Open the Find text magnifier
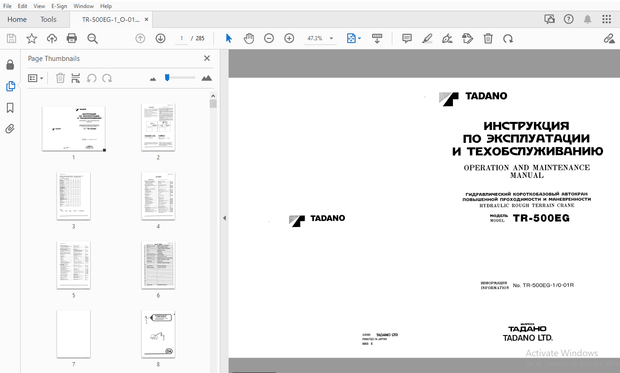The height and width of the screenshot is (373, 620). 93,38
